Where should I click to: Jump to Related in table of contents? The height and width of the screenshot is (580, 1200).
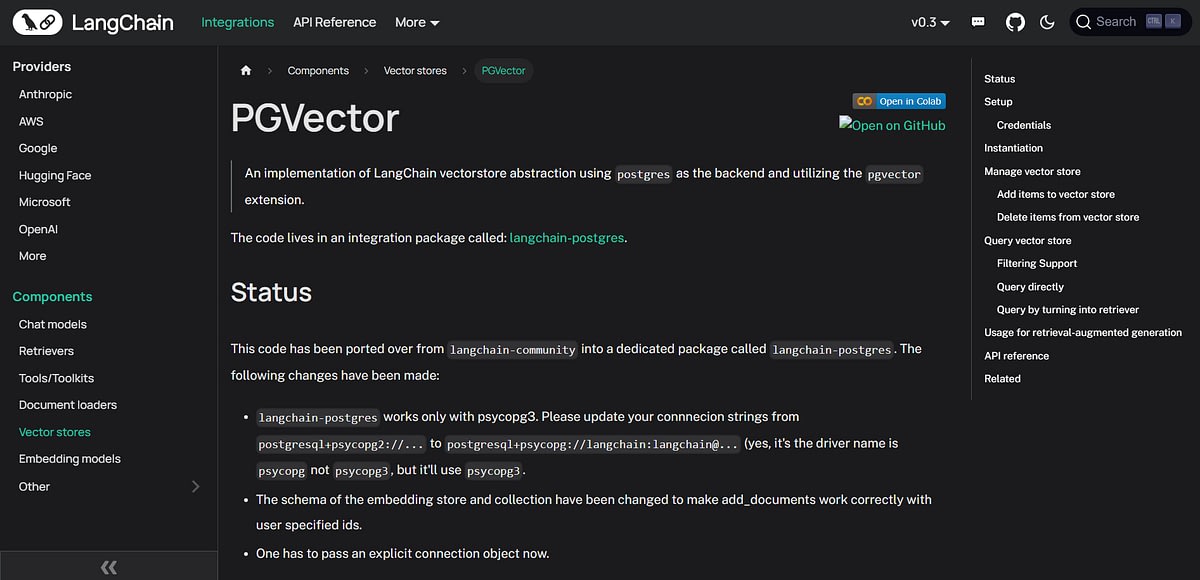1002,379
